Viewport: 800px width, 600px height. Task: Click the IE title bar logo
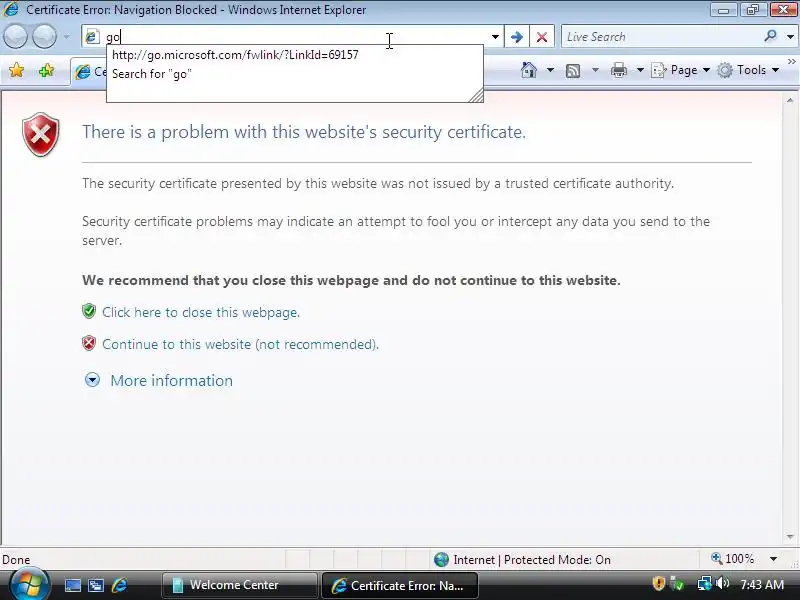(x=11, y=9)
